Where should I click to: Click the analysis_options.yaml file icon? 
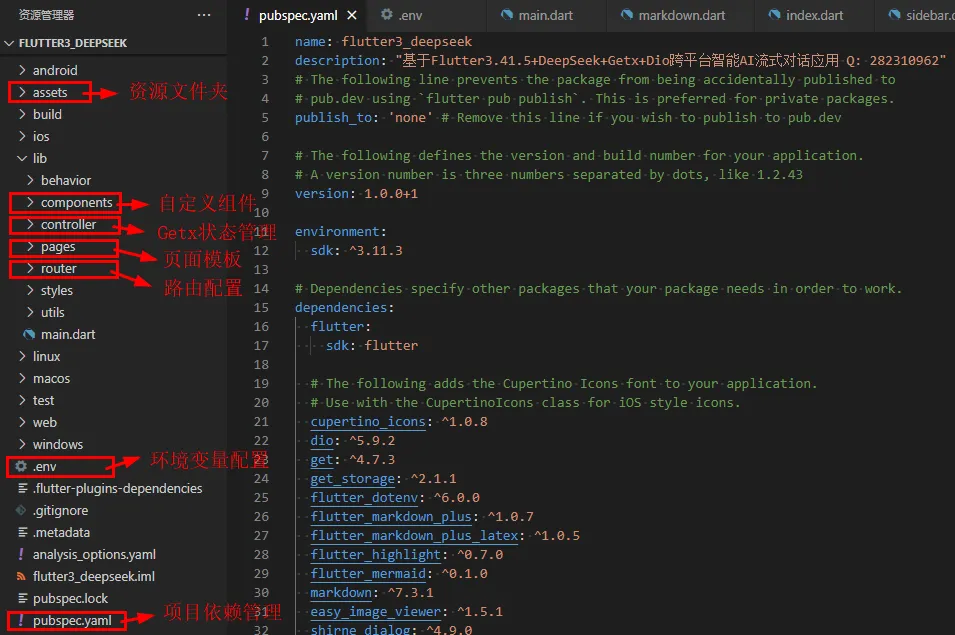22,554
